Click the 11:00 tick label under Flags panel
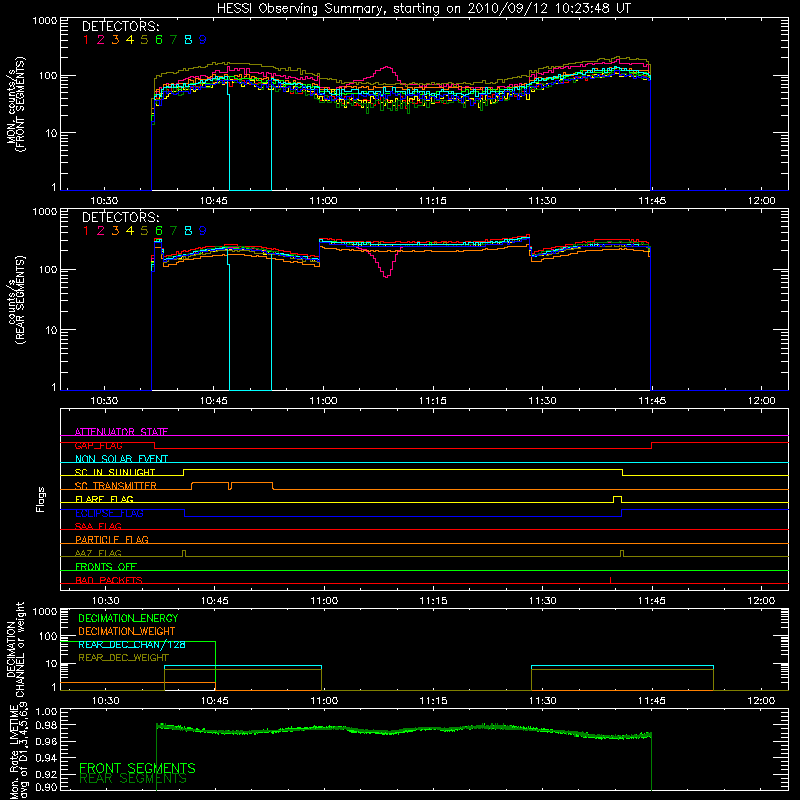This screenshot has height=800, width=800. [324, 601]
